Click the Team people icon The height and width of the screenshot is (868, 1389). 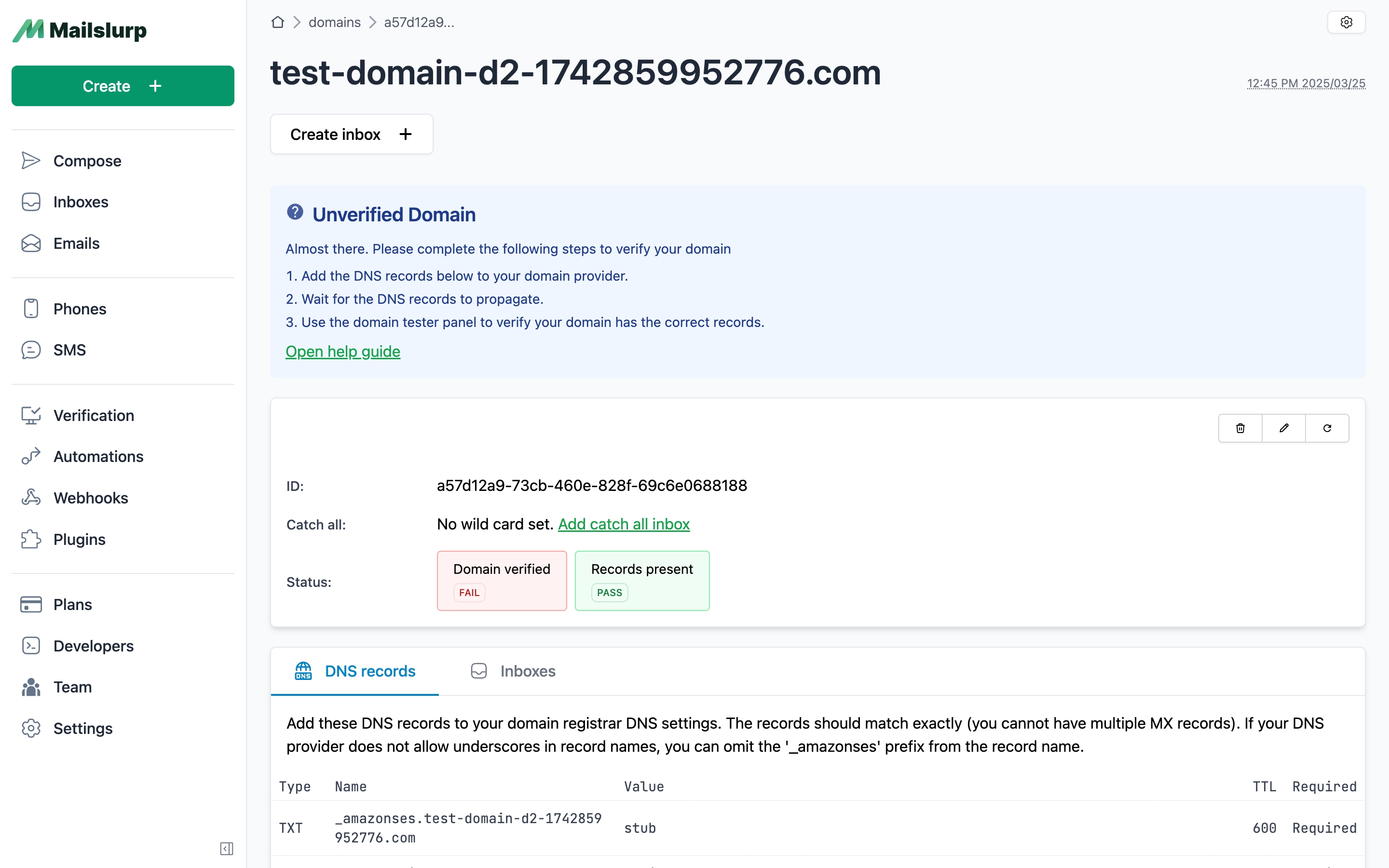(31, 687)
